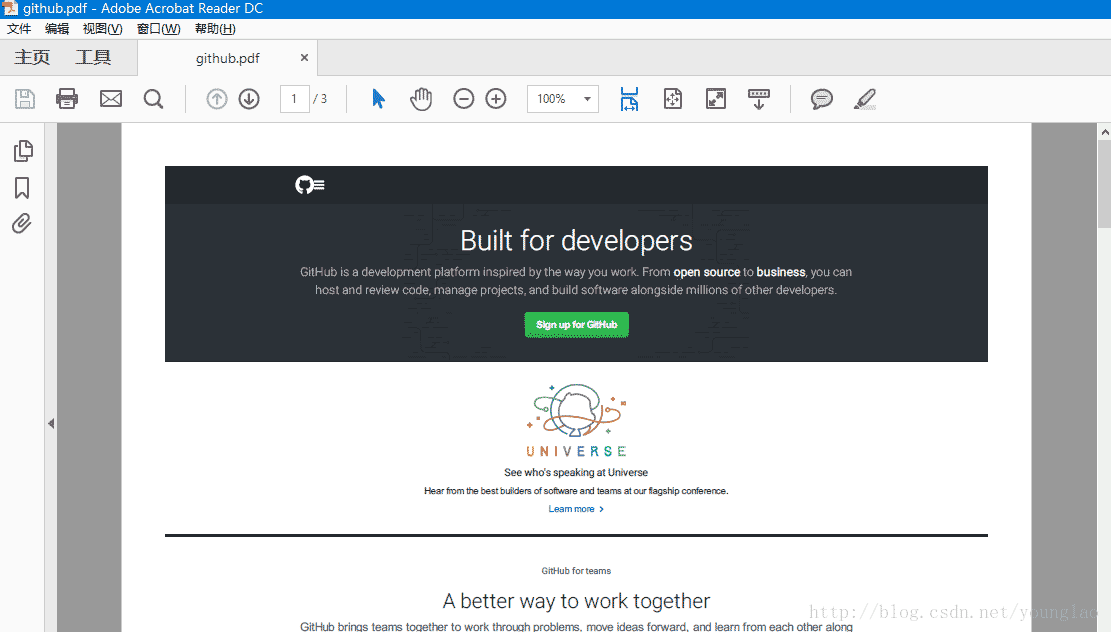Follow the Learn more link
1111x632 pixels.
point(576,509)
